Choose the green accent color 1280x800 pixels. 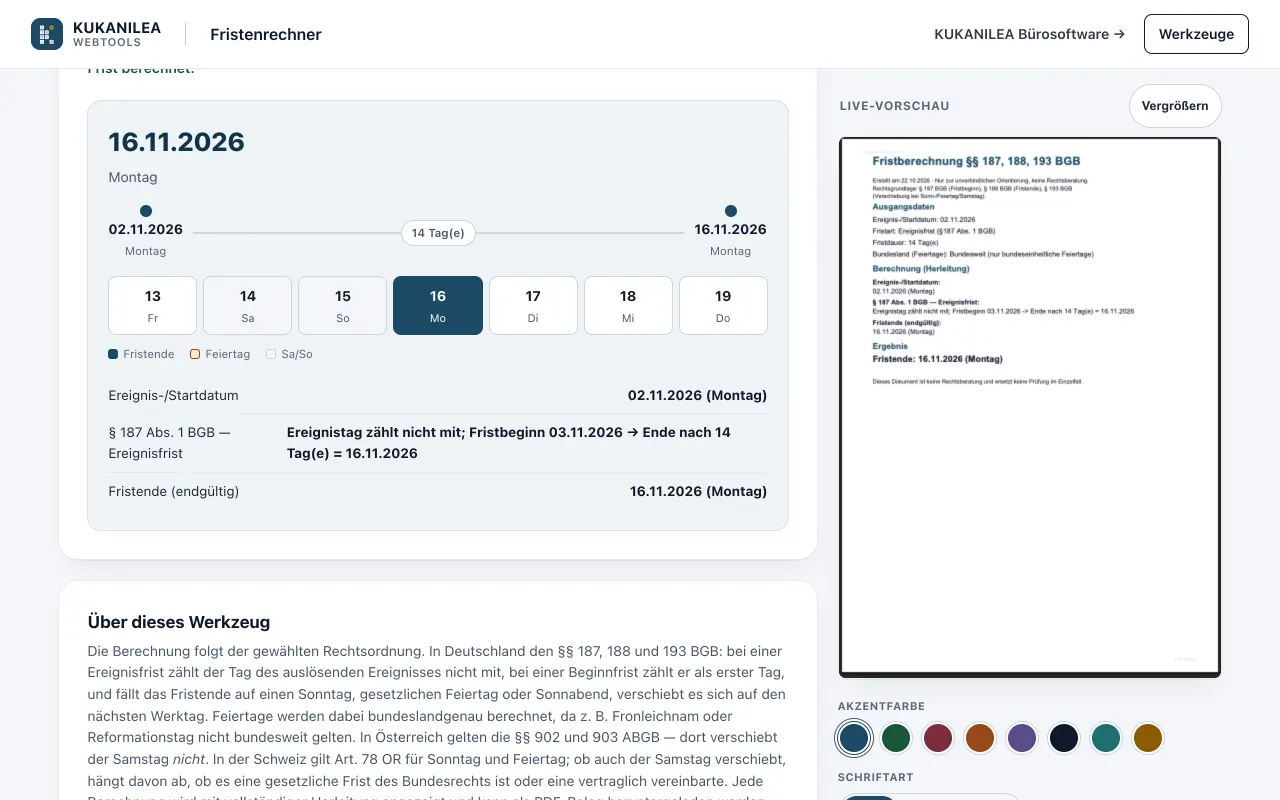pyautogui.click(x=896, y=738)
